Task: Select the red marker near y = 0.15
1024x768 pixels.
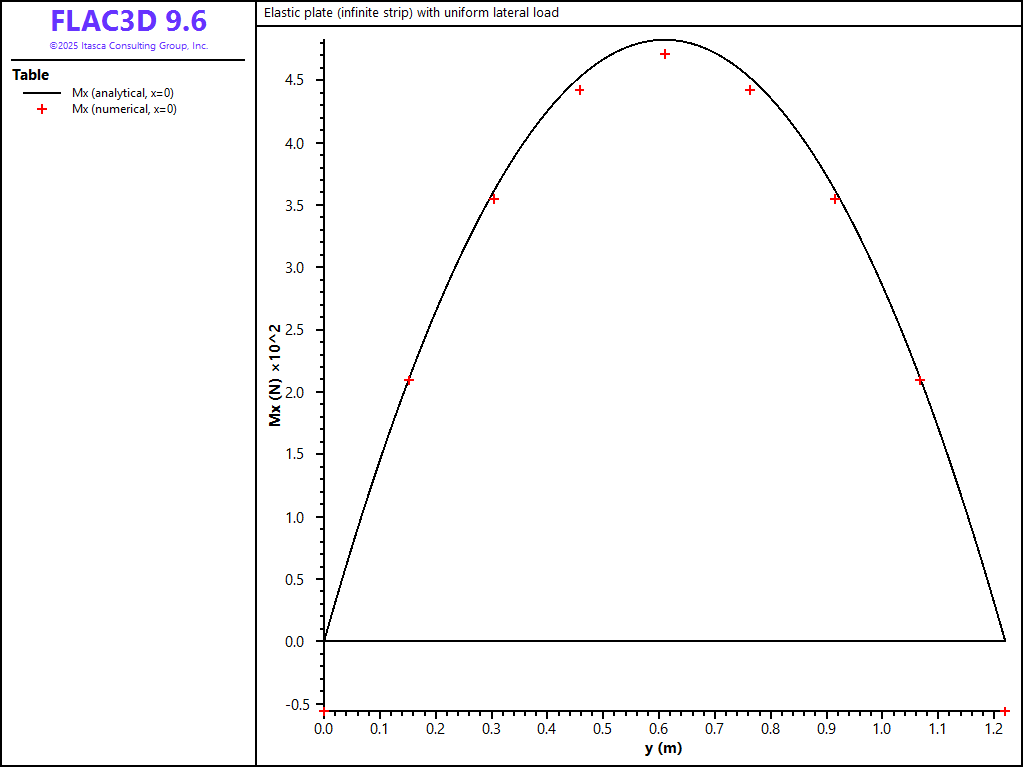Action: (x=408, y=381)
